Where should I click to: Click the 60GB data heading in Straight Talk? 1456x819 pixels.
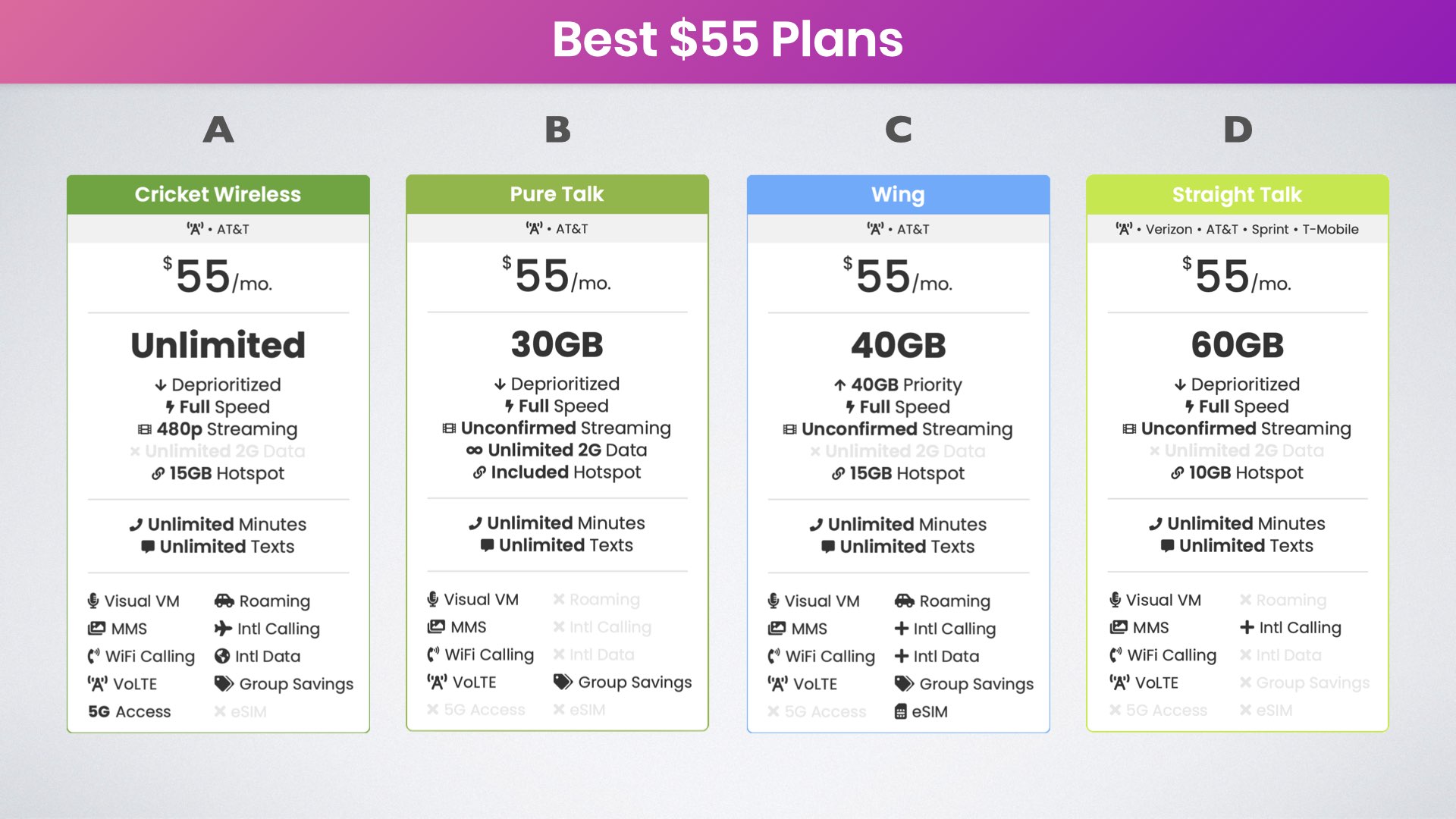[1238, 345]
